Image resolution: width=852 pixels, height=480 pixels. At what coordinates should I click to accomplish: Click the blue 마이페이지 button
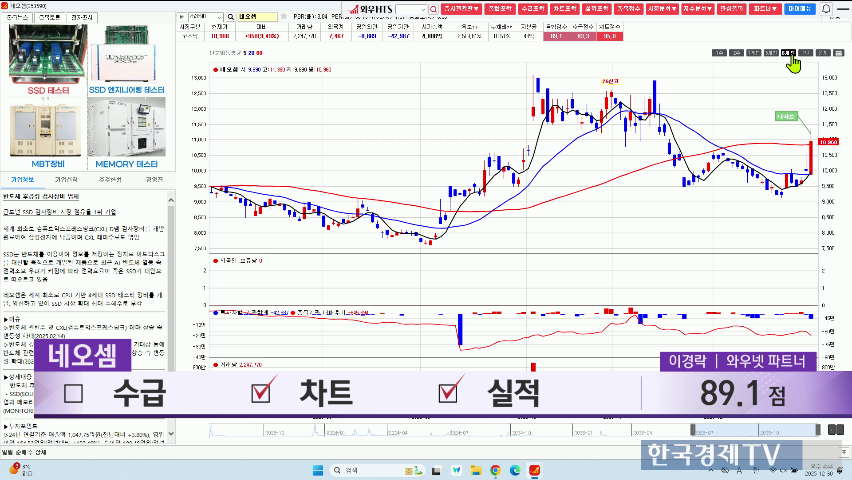tap(798, 8)
